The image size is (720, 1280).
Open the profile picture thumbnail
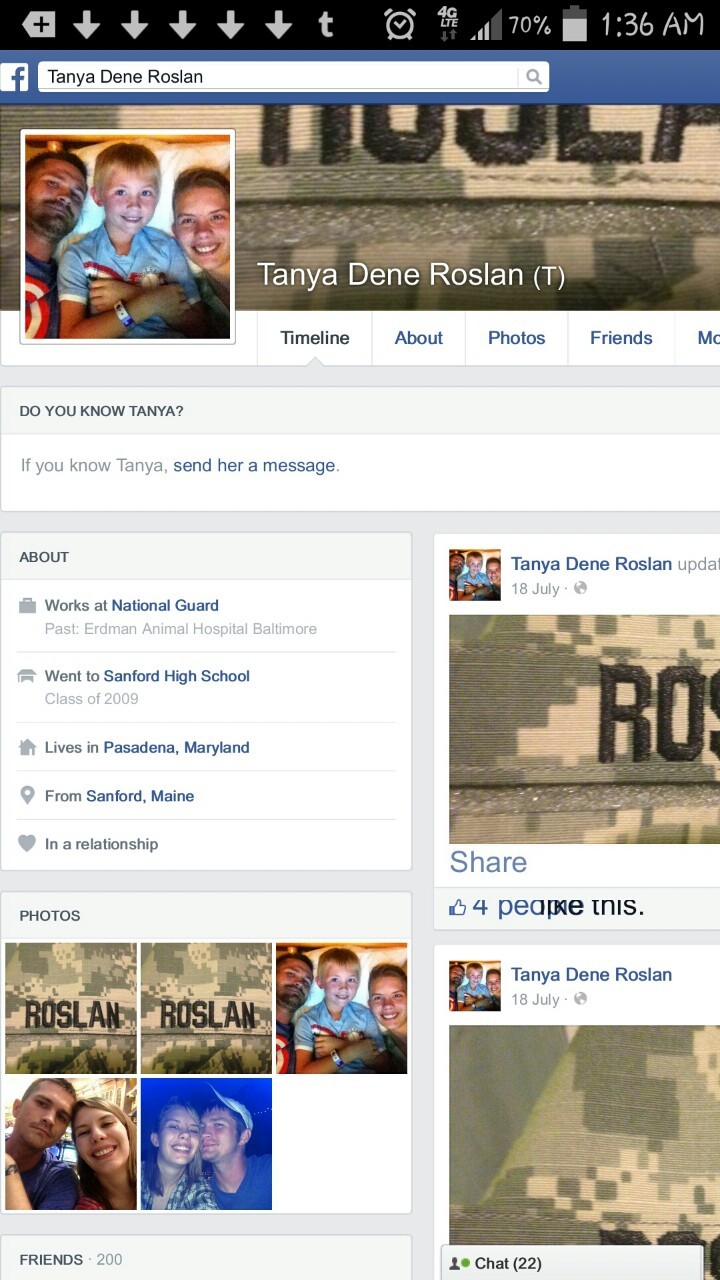click(x=127, y=237)
